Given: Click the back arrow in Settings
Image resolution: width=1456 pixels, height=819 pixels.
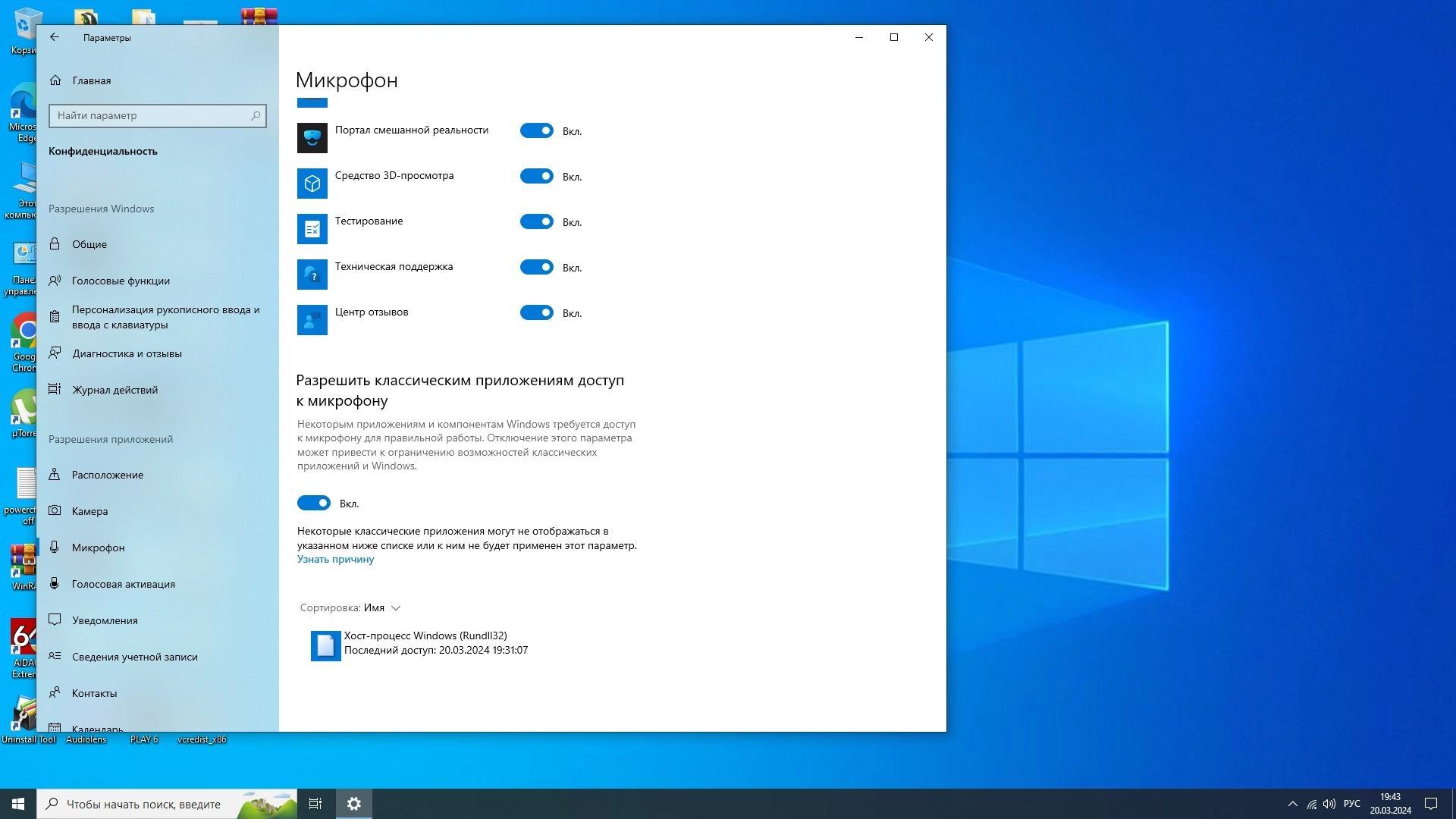Looking at the screenshot, I should pos(55,37).
